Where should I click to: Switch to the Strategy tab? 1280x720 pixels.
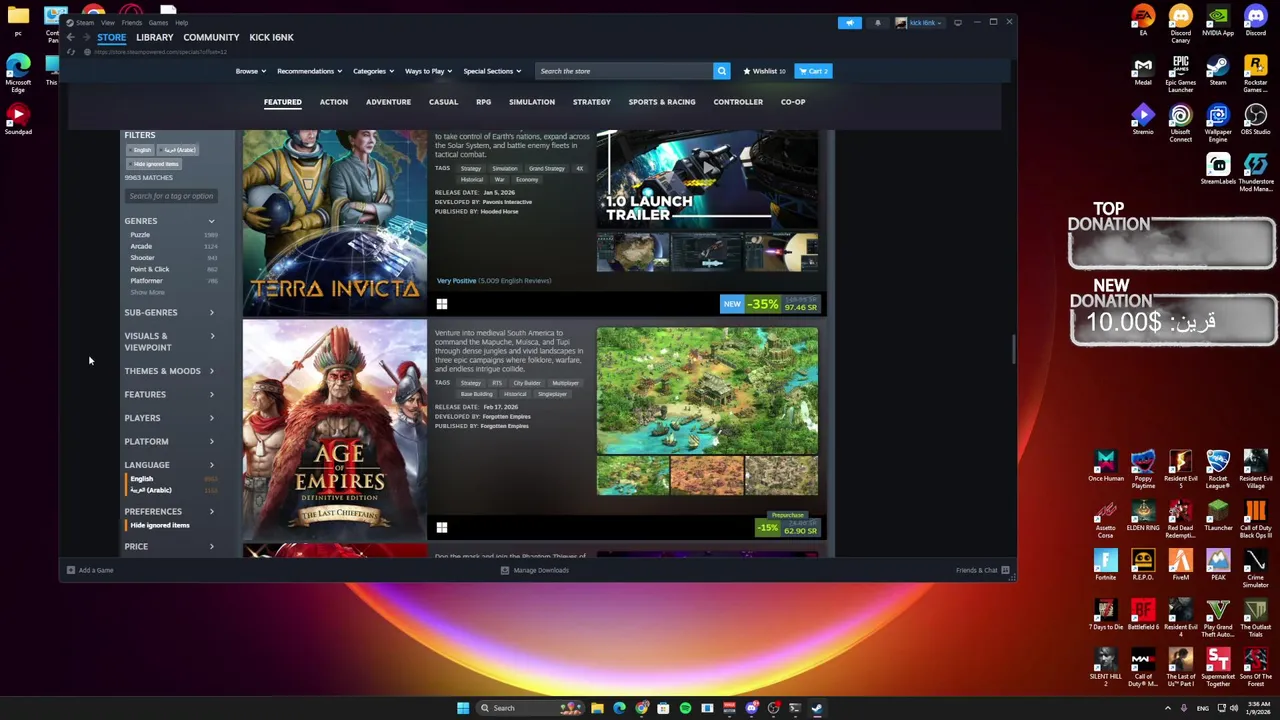click(x=592, y=102)
